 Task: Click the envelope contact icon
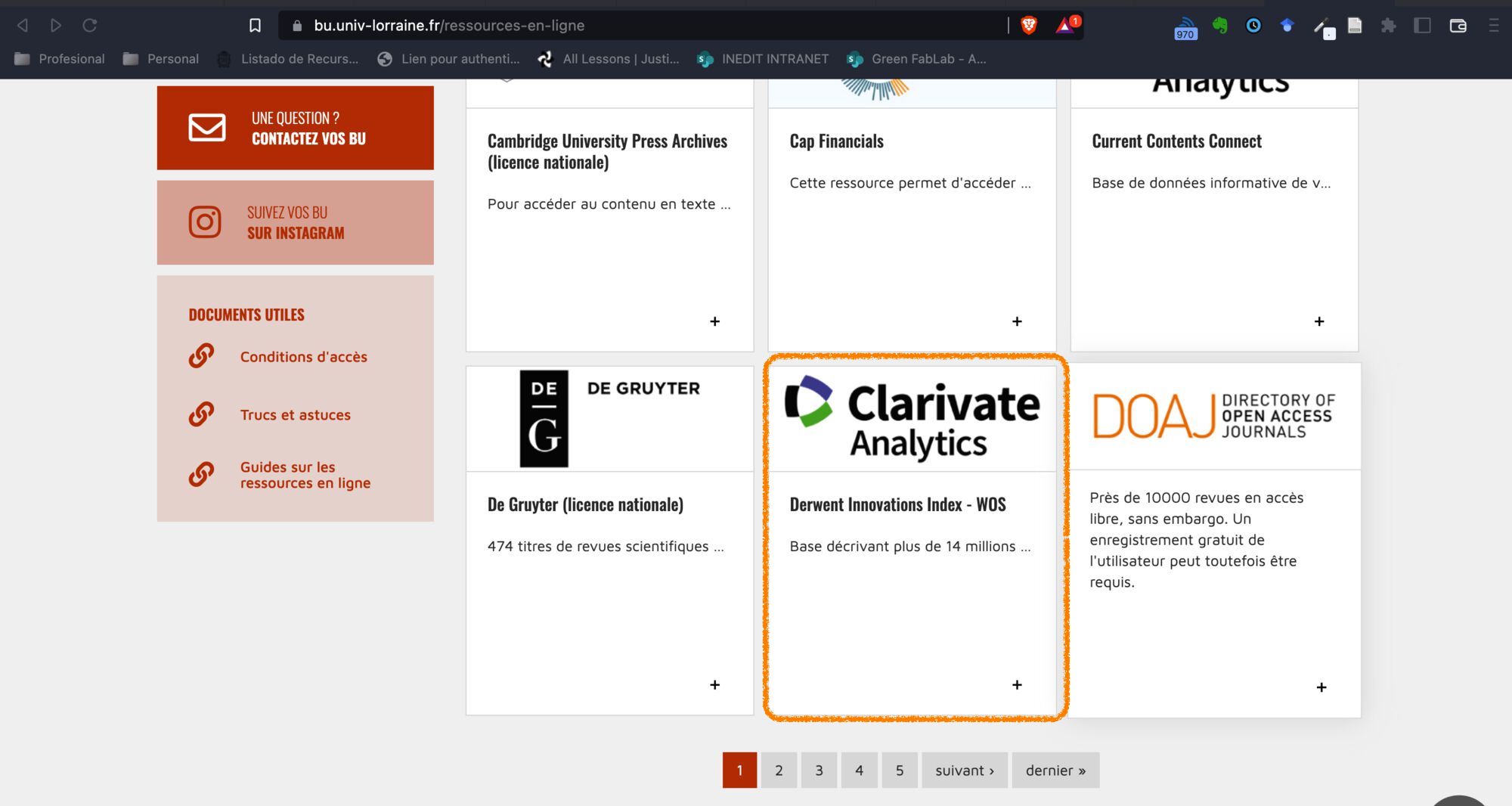(206, 128)
